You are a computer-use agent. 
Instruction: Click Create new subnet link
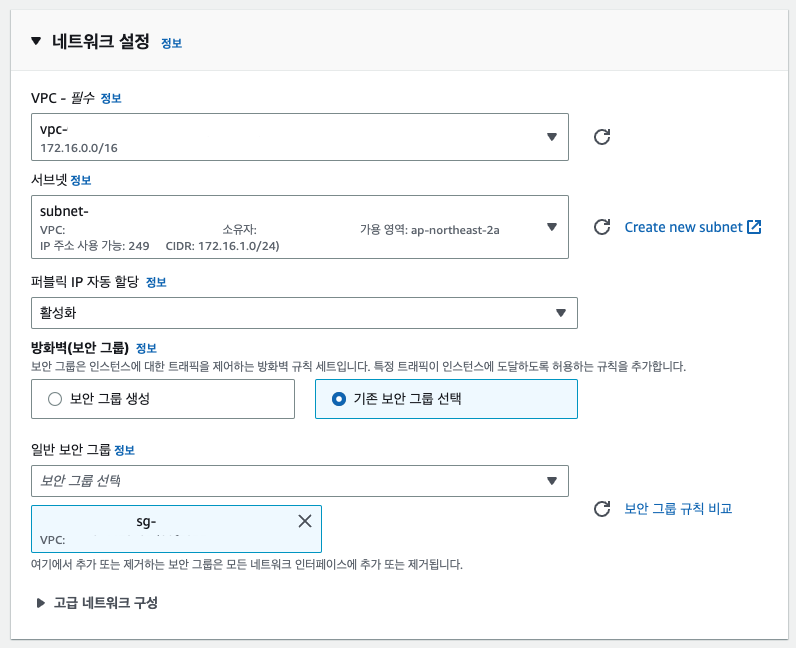(x=683, y=227)
